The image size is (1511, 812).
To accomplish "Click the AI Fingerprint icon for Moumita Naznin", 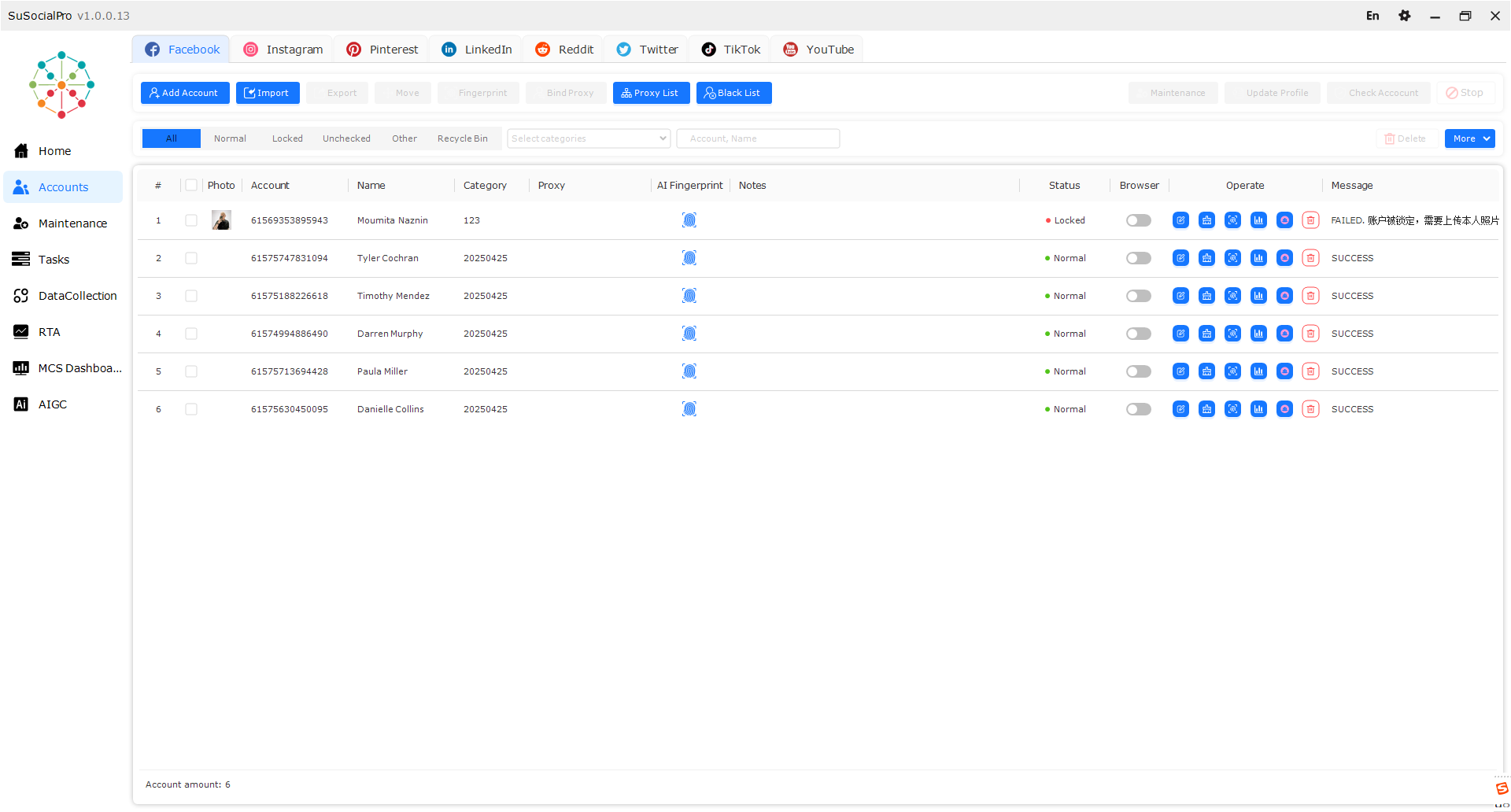I will tap(689, 220).
